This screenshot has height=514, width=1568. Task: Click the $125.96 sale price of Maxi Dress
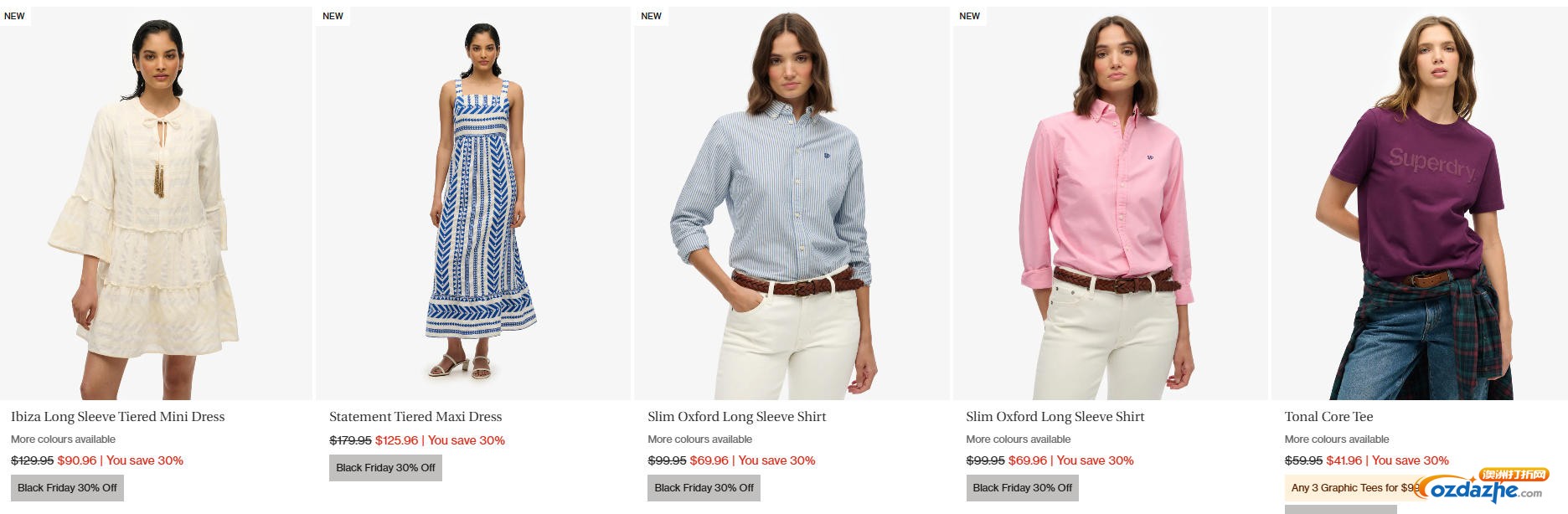397,440
